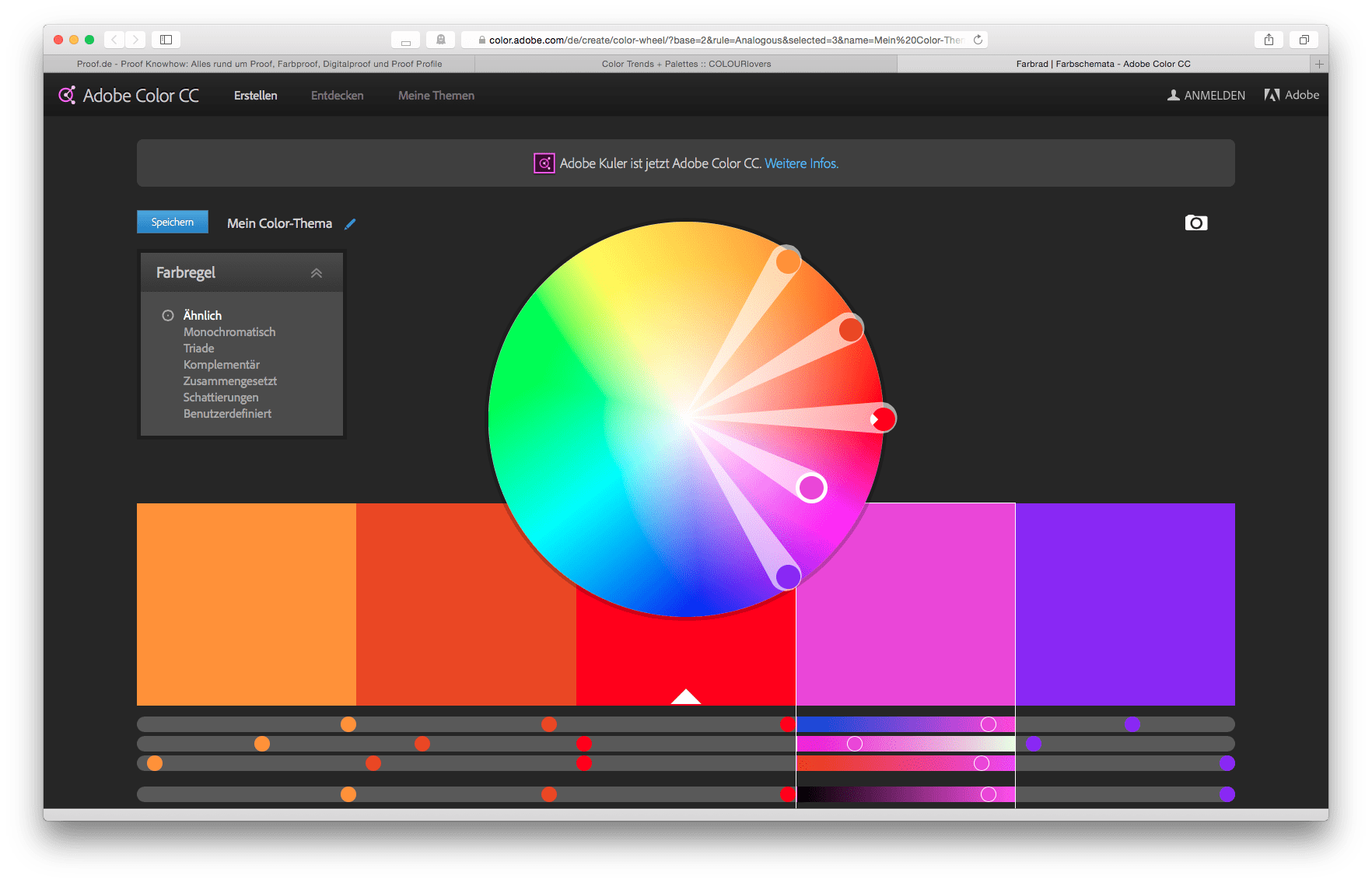
Task: Collapse the Farbregel panel
Action: pyautogui.click(x=316, y=273)
